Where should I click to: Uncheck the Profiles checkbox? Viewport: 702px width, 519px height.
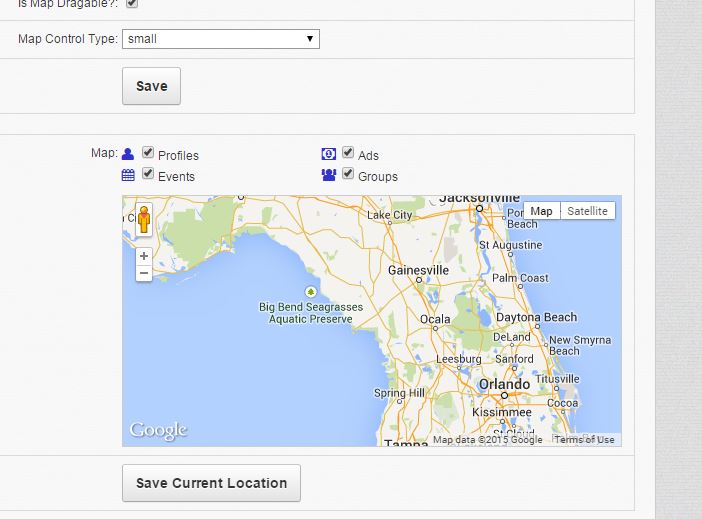(x=148, y=153)
